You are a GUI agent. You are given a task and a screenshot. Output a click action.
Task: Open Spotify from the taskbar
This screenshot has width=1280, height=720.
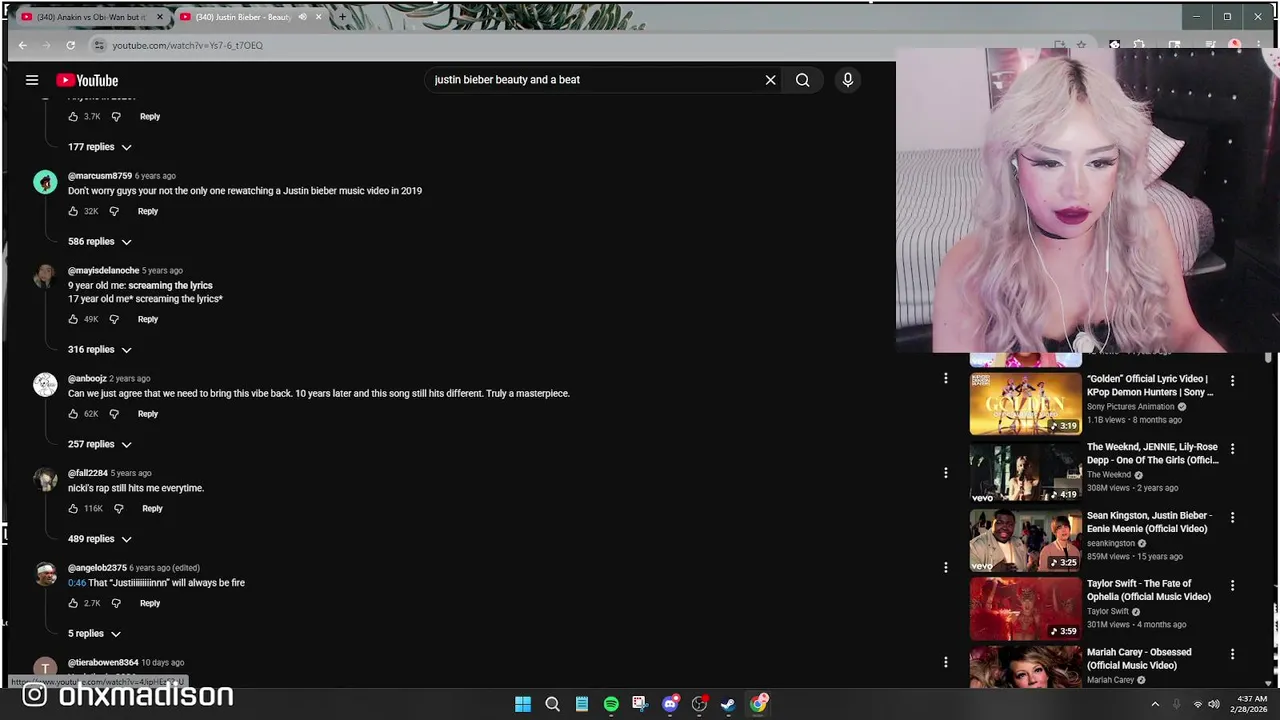coord(611,704)
